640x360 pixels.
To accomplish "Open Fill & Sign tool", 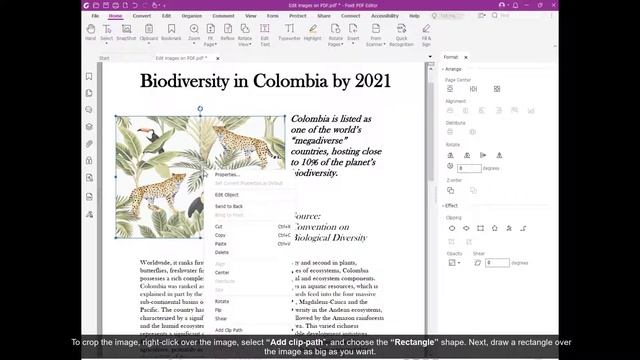I will pos(426,34).
